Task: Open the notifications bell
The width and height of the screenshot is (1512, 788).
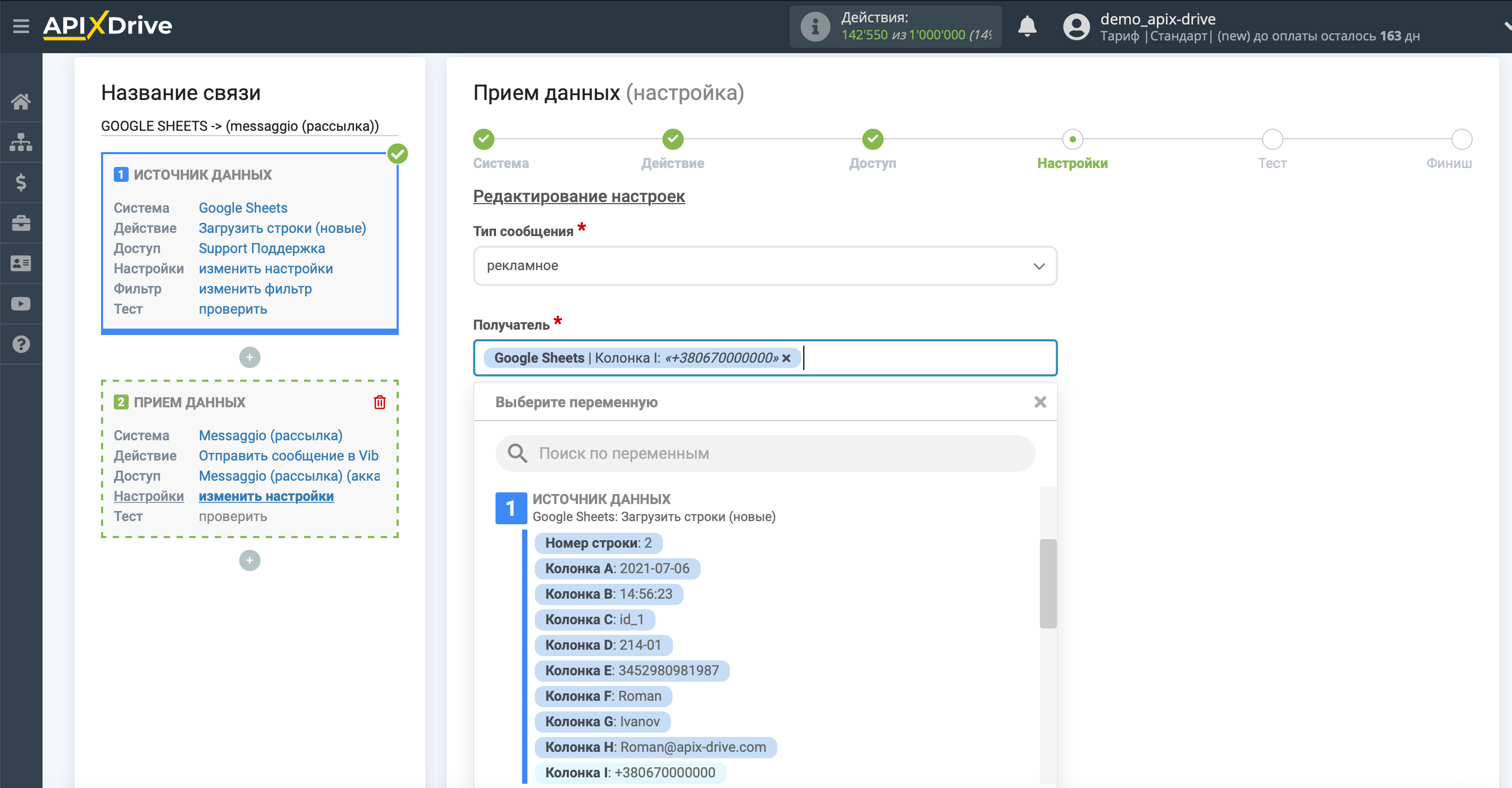Action: (x=1027, y=27)
